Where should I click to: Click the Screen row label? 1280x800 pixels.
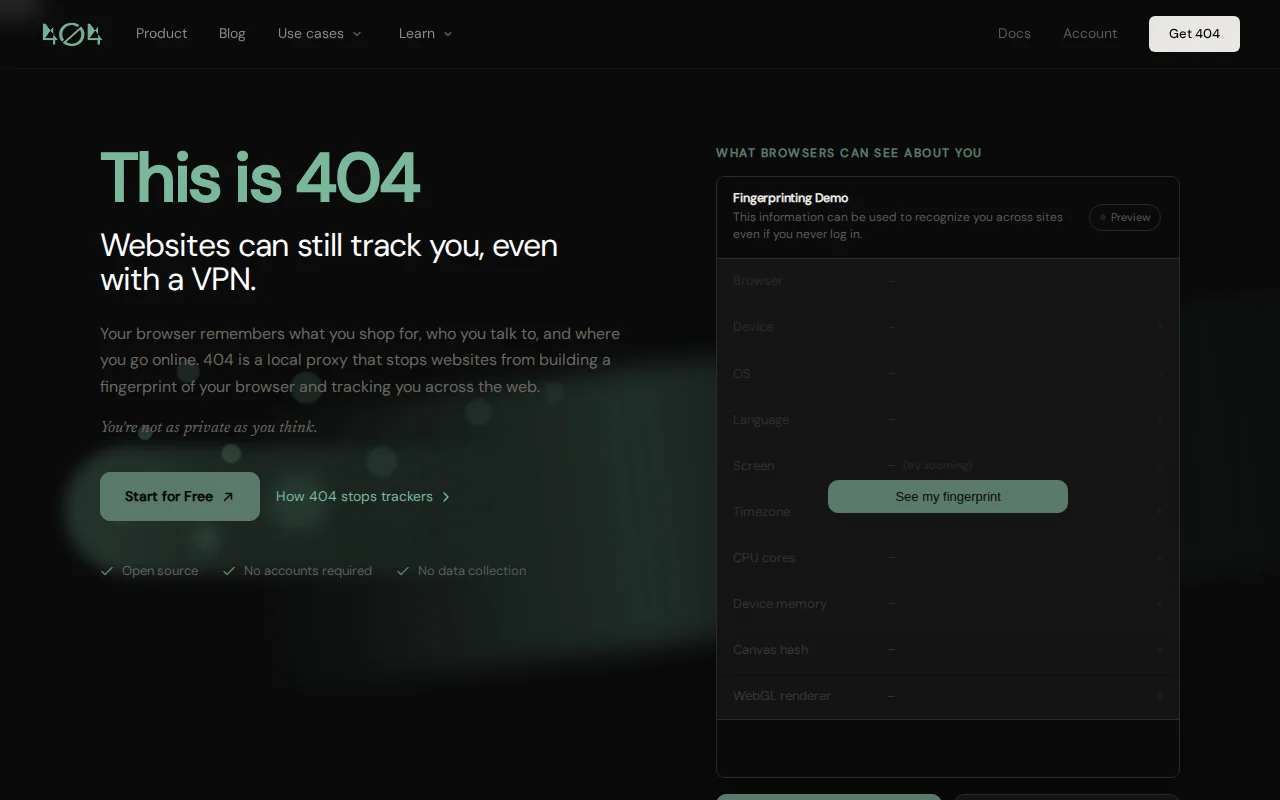754,465
